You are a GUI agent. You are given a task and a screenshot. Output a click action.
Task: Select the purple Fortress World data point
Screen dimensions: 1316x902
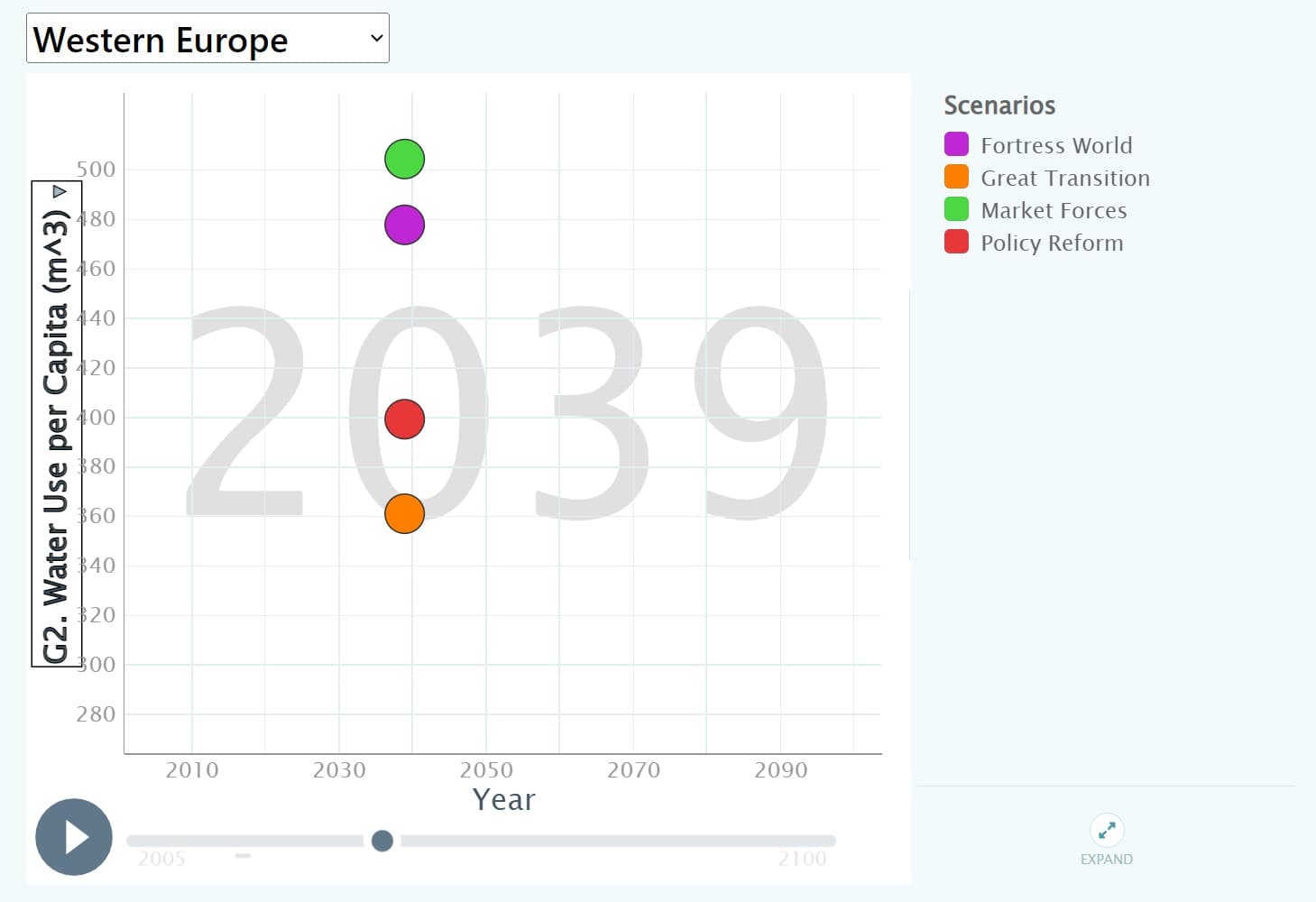[404, 225]
